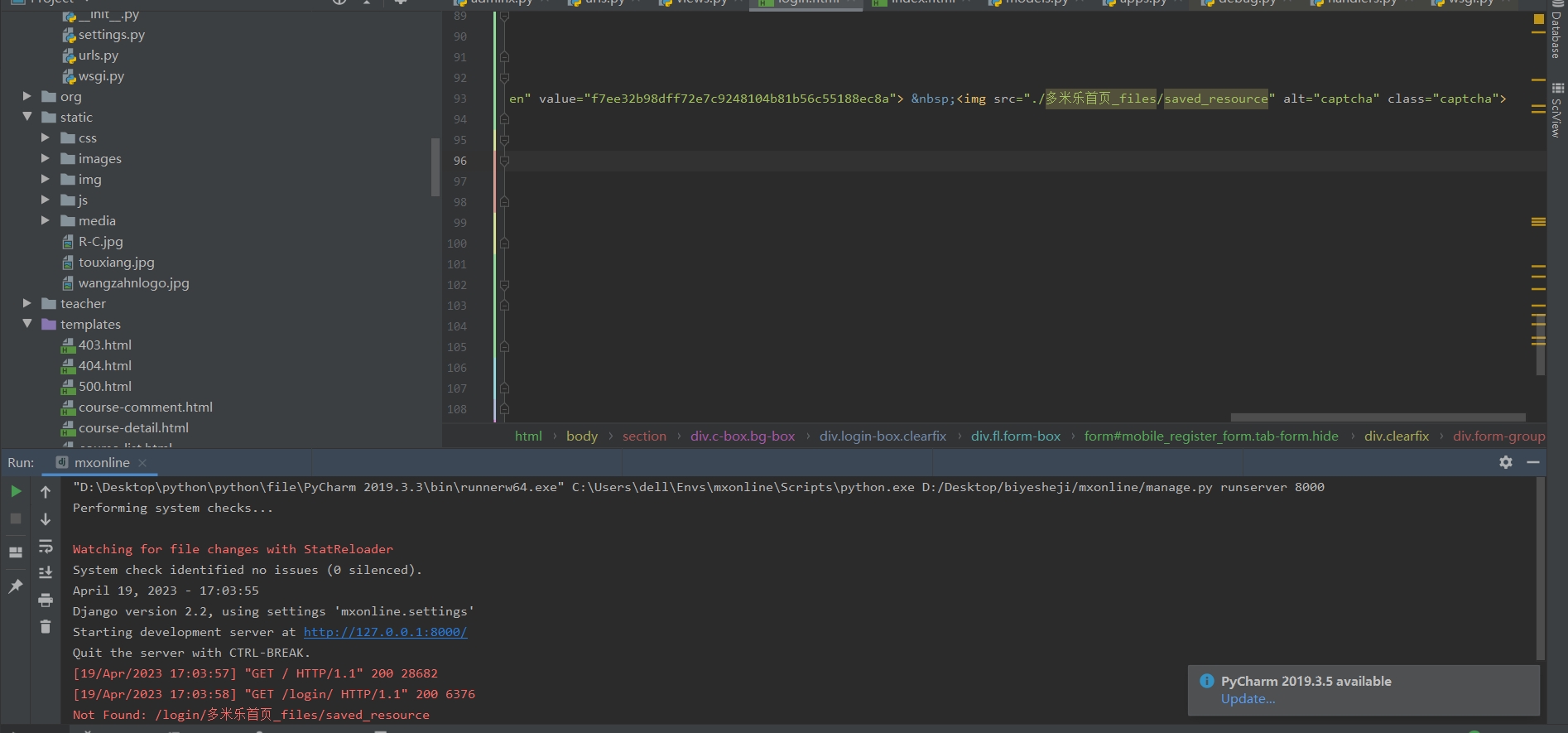Pin the mxonline run tab

16,586
